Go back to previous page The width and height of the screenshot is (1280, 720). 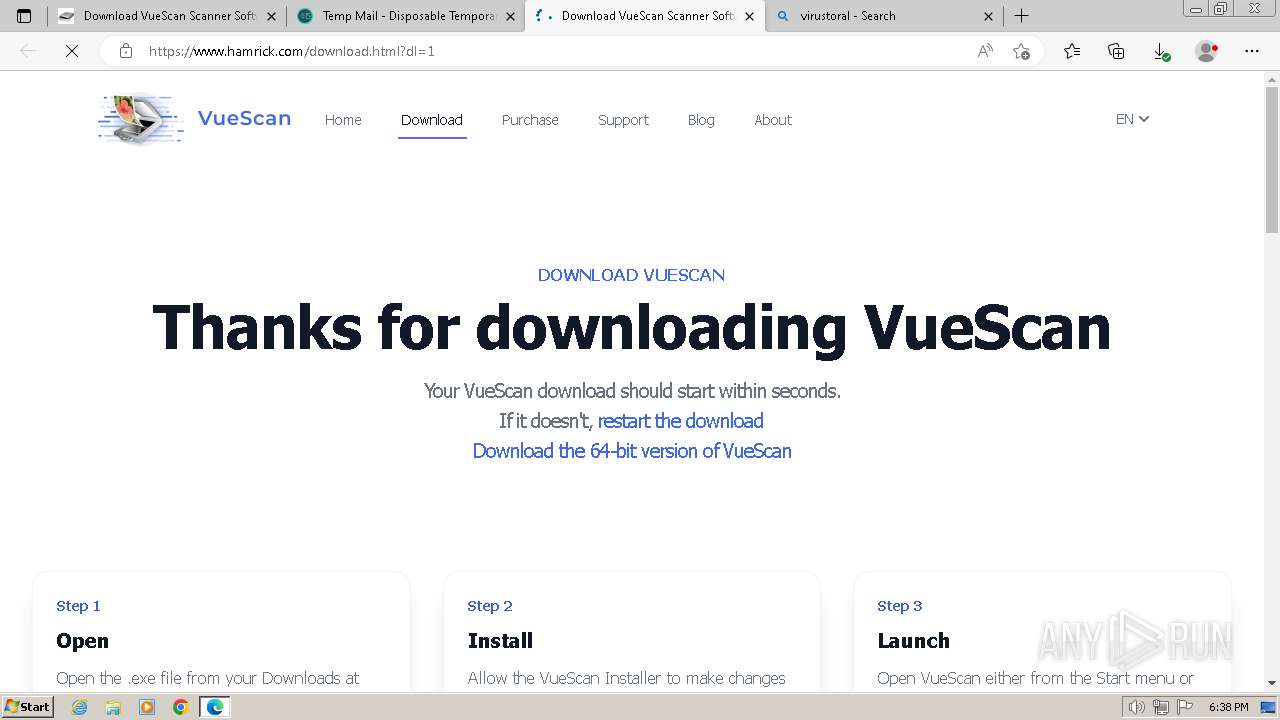pyautogui.click(x=28, y=51)
